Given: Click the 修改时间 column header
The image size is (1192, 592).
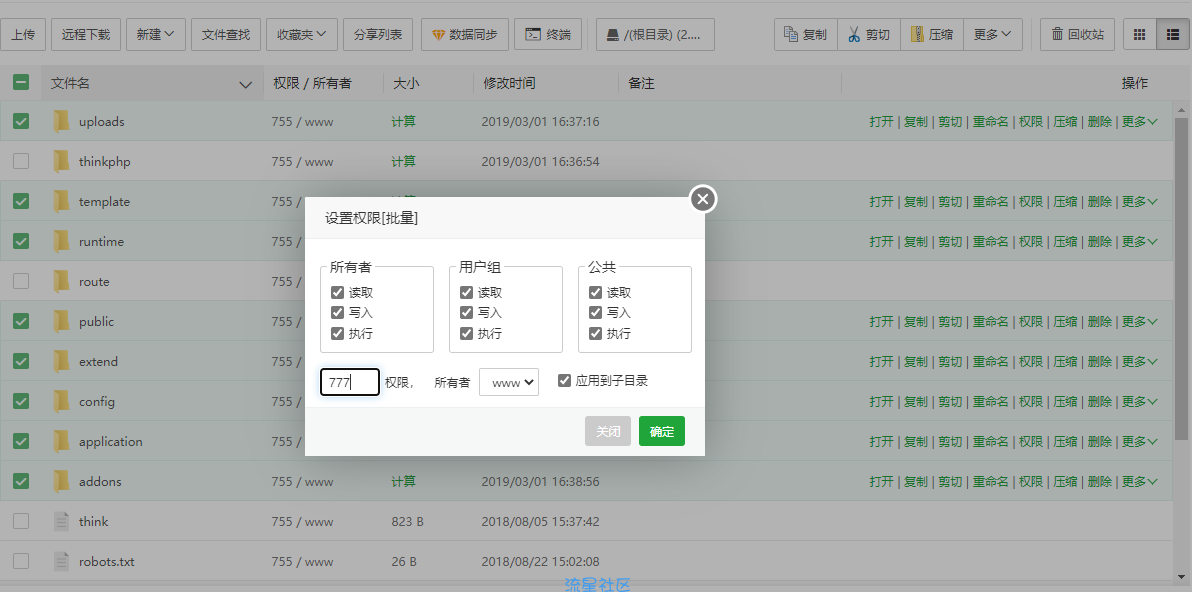Looking at the screenshot, I should coord(509,84).
